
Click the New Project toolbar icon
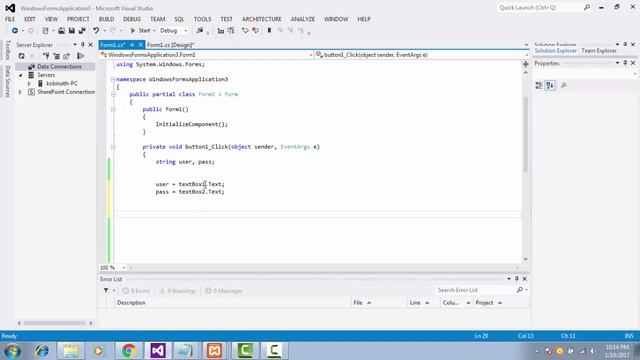(45, 31)
